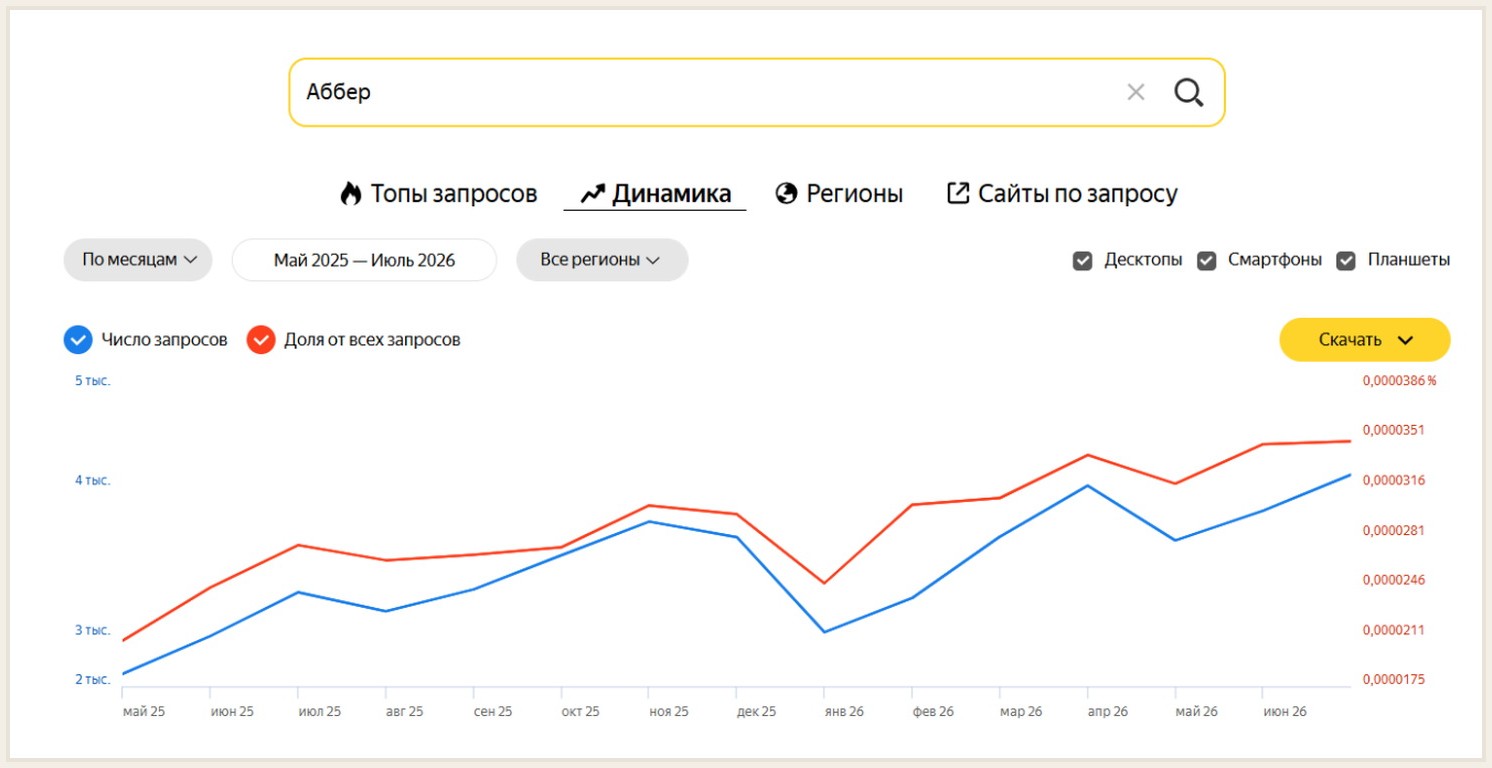Switch to the Топы запросов tab
This screenshot has height=768, width=1492.
click(x=454, y=193)
